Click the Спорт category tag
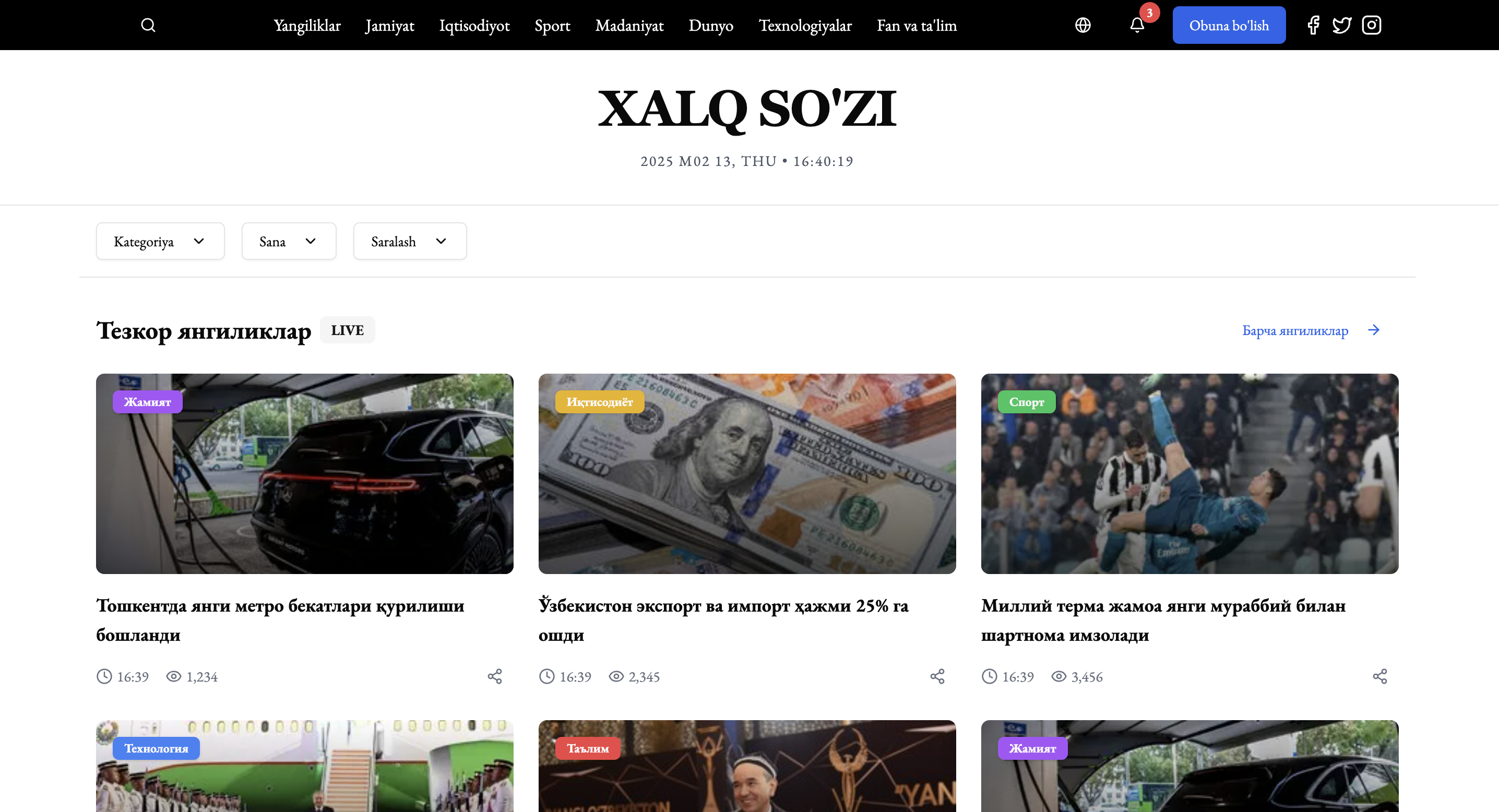The width and height of the screenshot is (1499, 812). 1026,402
